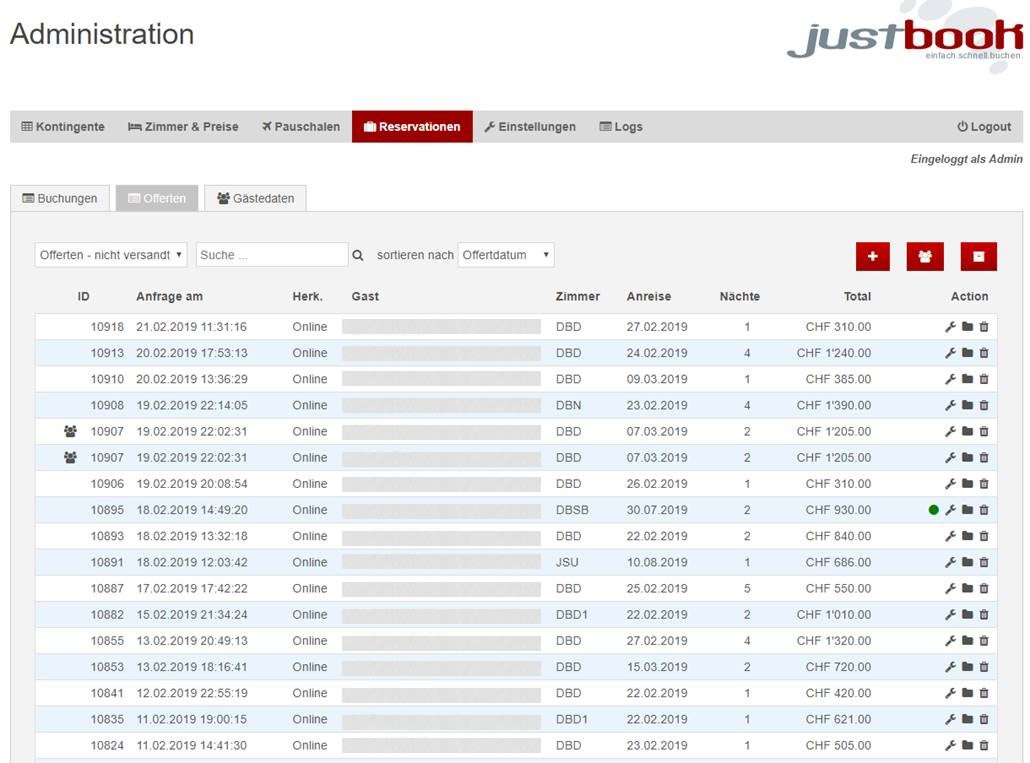Delete offer 10913 using trash icon
Viewport: 1030px width, 763px height.
coord(984,353)
